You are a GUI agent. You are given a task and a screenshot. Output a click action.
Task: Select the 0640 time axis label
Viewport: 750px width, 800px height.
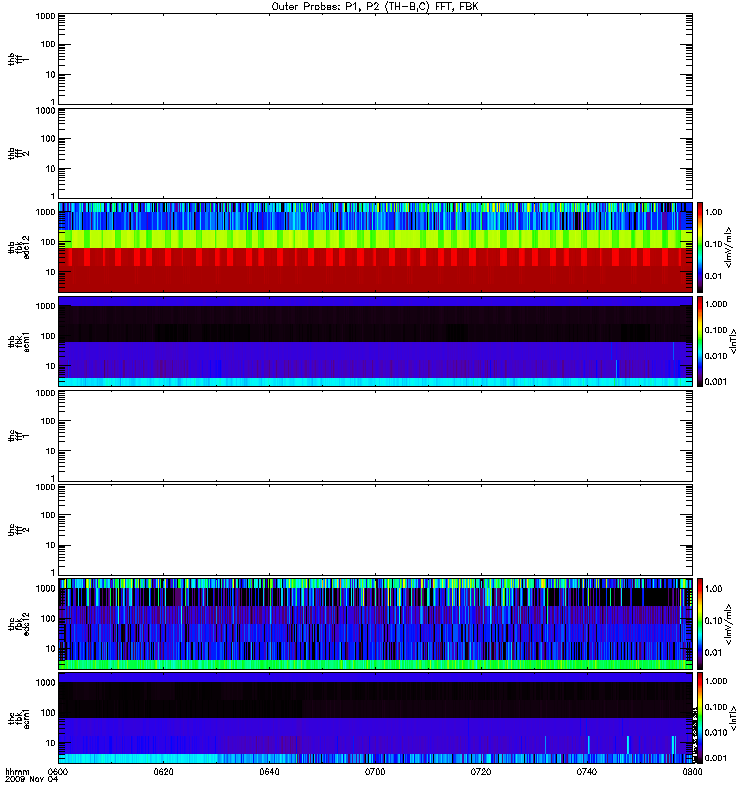click(269, 771)
